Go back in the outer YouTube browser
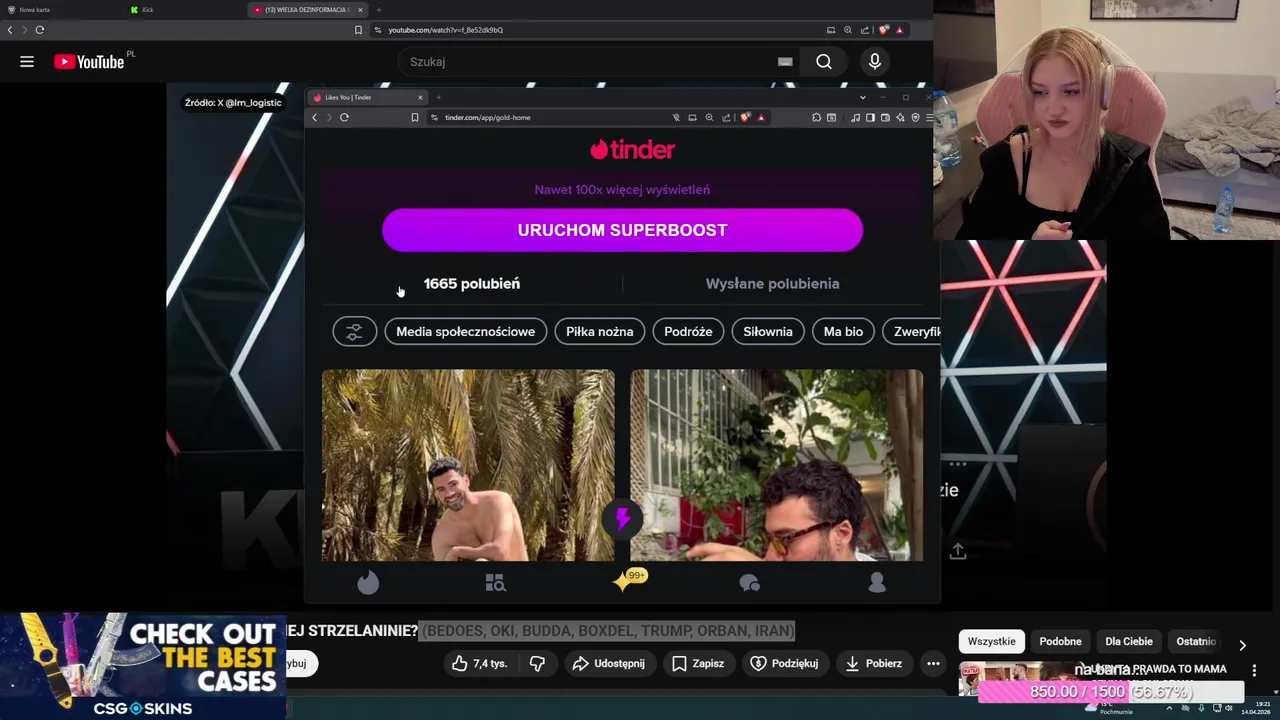This screenshot has width=1280, height=720. [10, 30]
